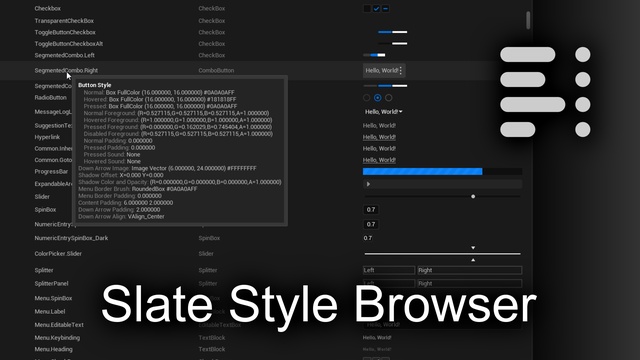Viewport: 640px width, 360px height.
Task: Select the leftmost empty RadioButton
Action: 367,98
